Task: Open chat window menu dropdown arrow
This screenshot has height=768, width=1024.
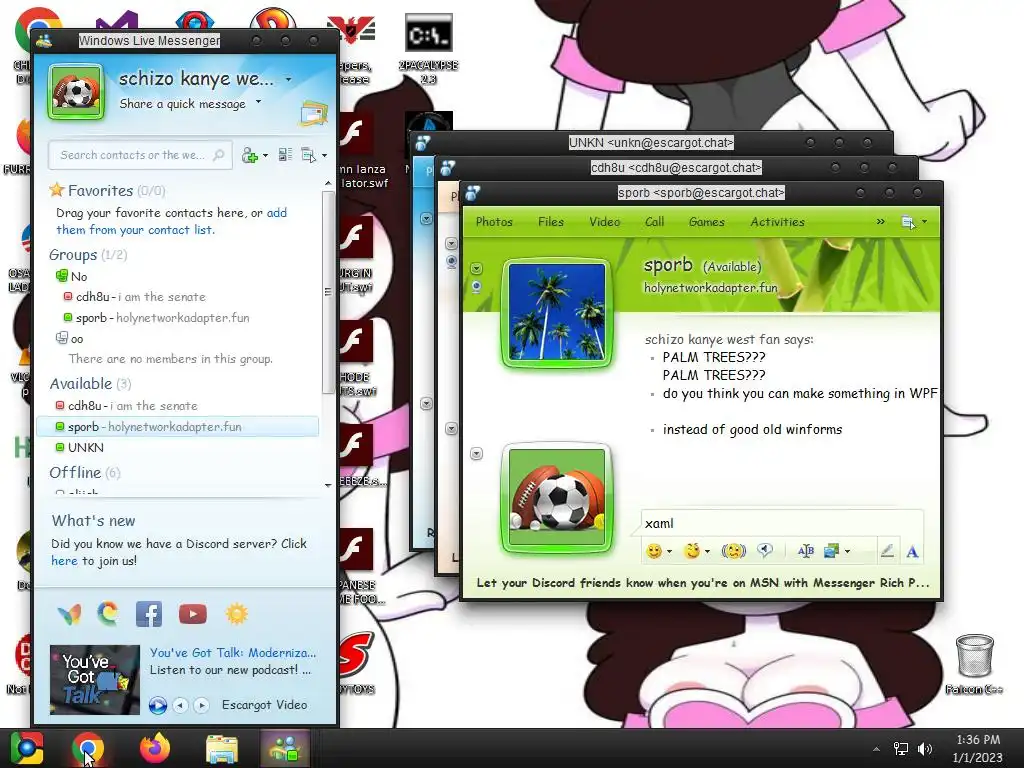Action: click(924, 222)
